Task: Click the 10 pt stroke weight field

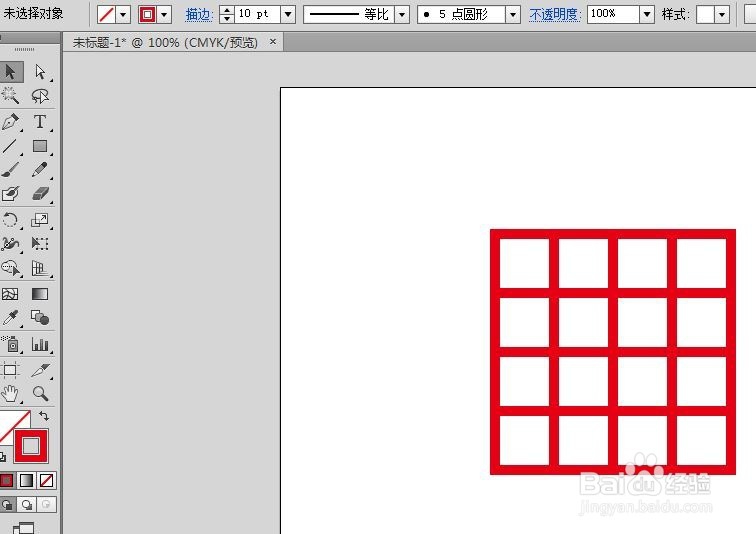Action: 257,14
